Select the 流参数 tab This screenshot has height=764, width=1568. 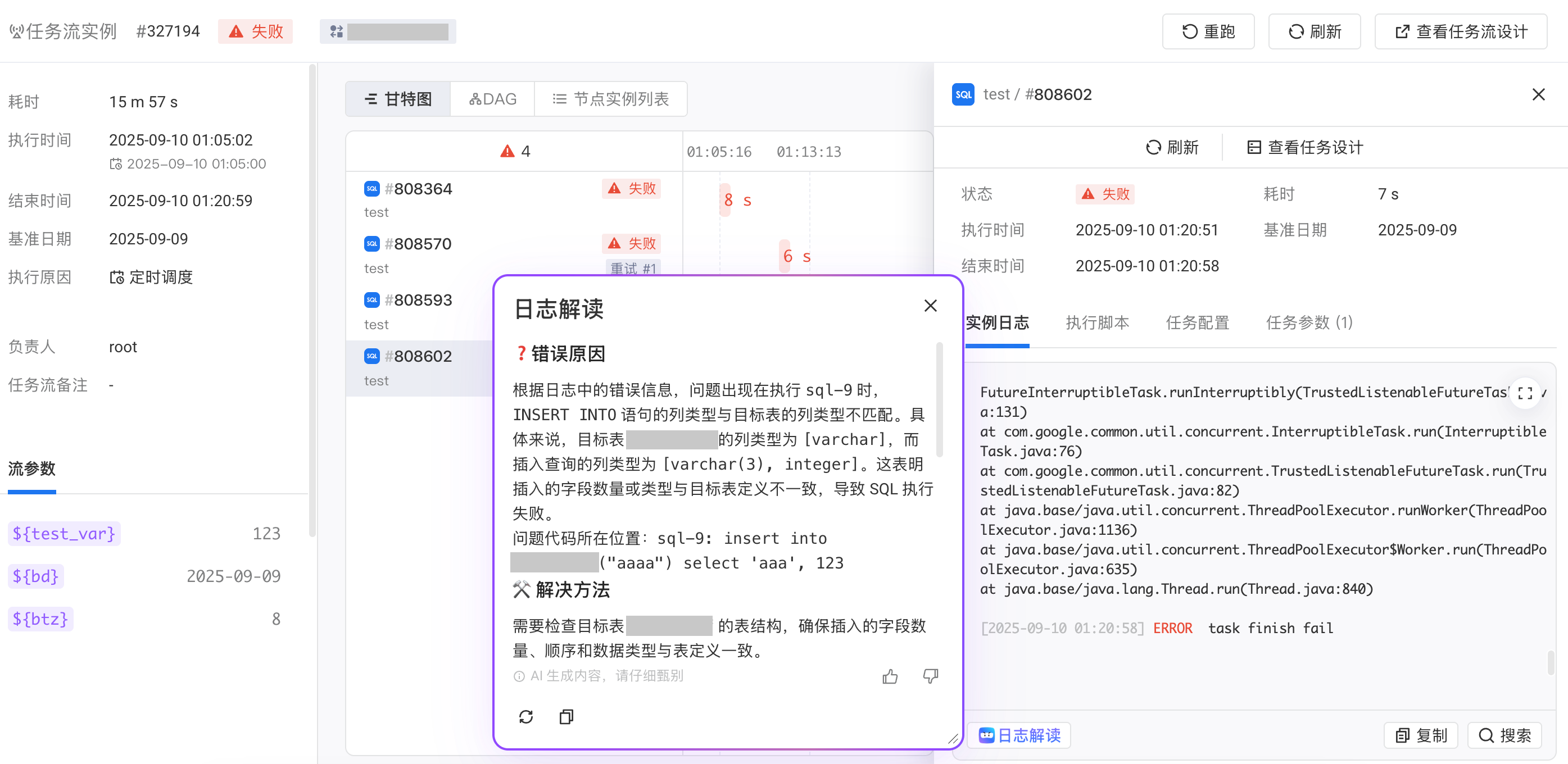click(31, 469)
